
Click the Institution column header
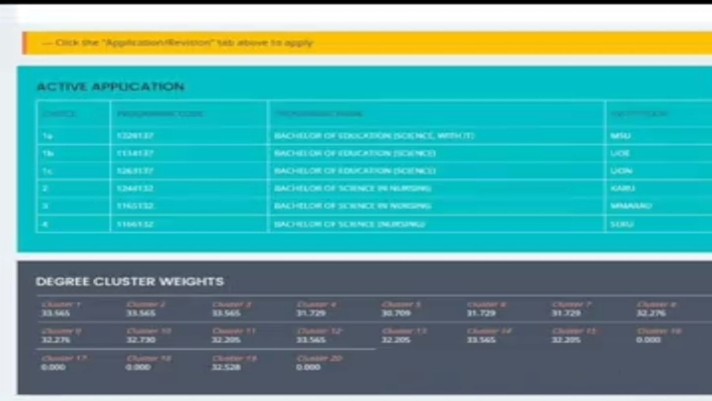[x=639, y=114]
